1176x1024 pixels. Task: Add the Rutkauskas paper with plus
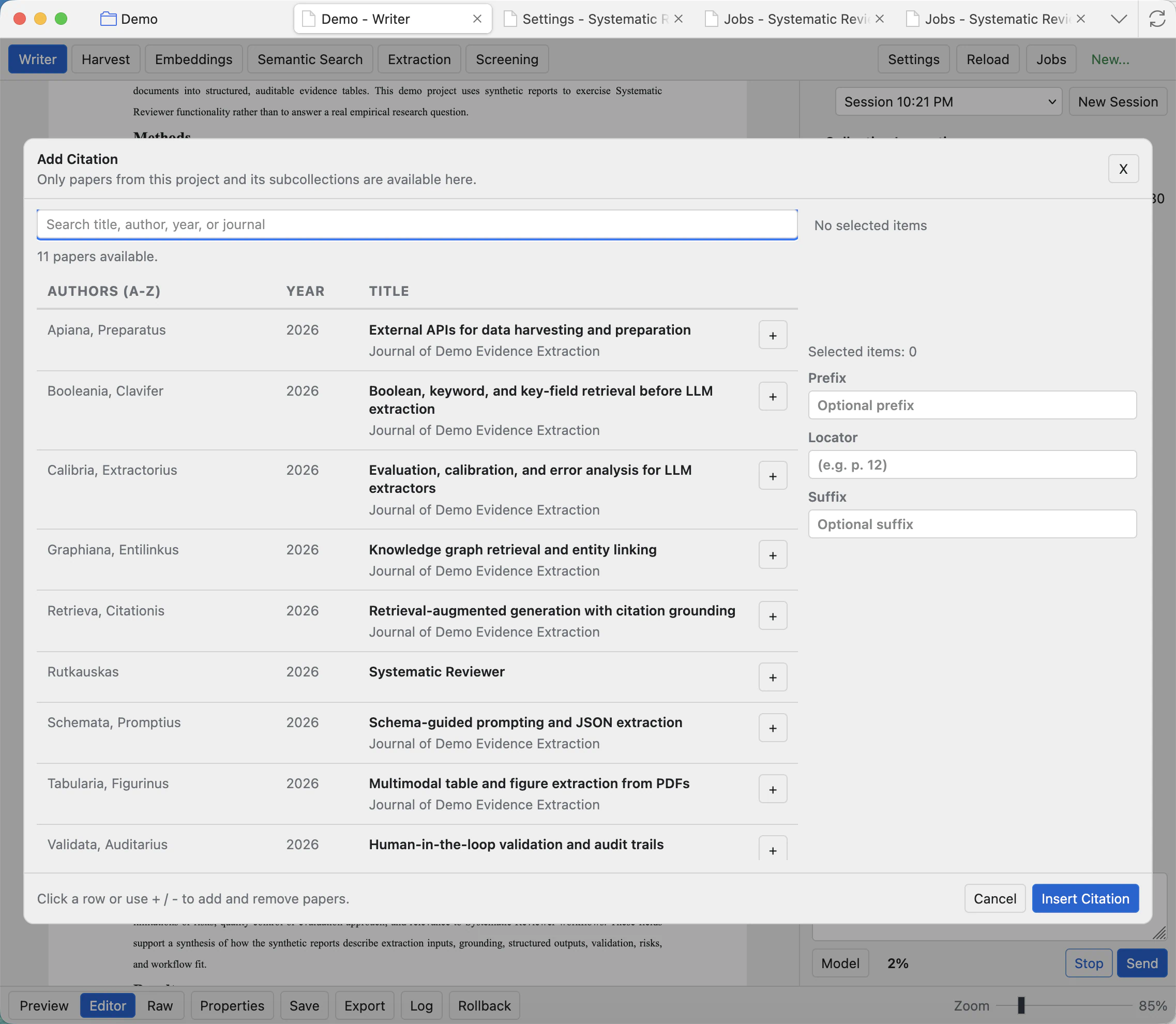[773, 677]
